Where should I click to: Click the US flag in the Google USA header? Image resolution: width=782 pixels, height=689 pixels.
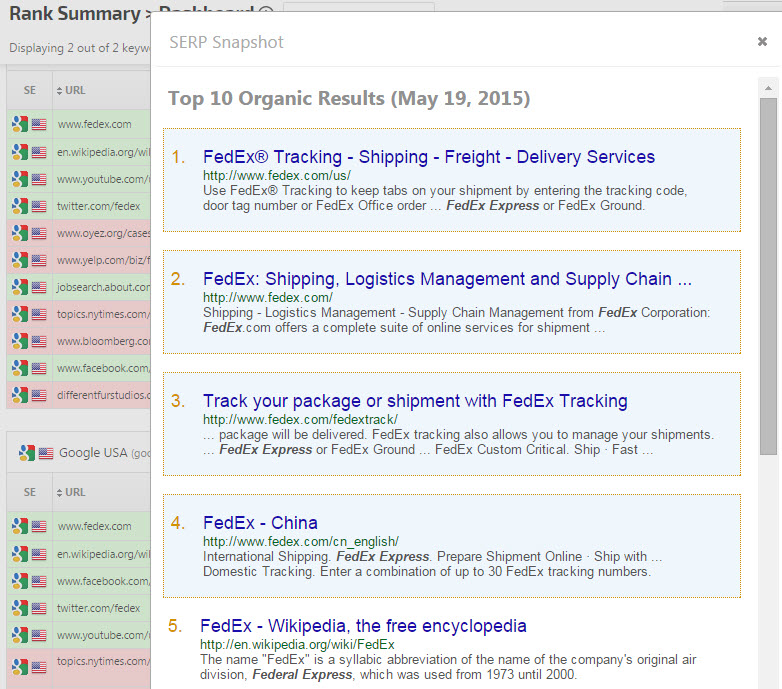pos(46,453)
